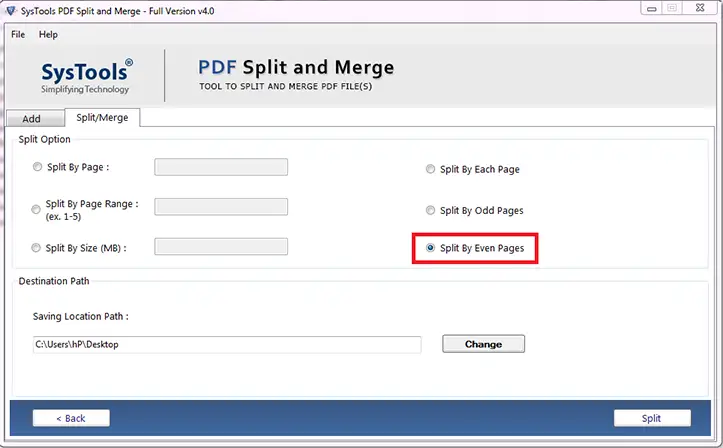Start splitting with the Split button
Viewport: 723px width, 448px height.
652,418
